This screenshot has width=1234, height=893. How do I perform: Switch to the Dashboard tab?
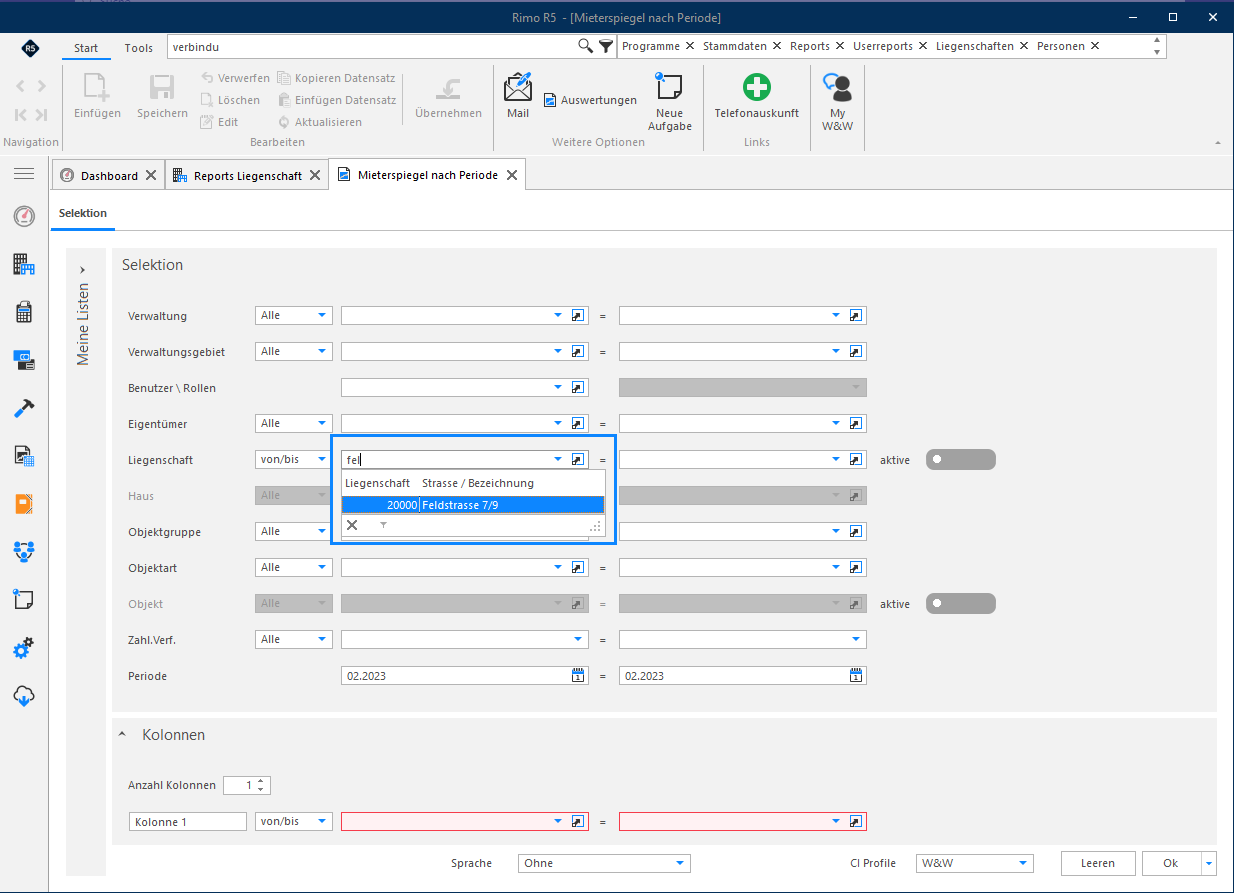pyautogui.click(x=109, y=176)
